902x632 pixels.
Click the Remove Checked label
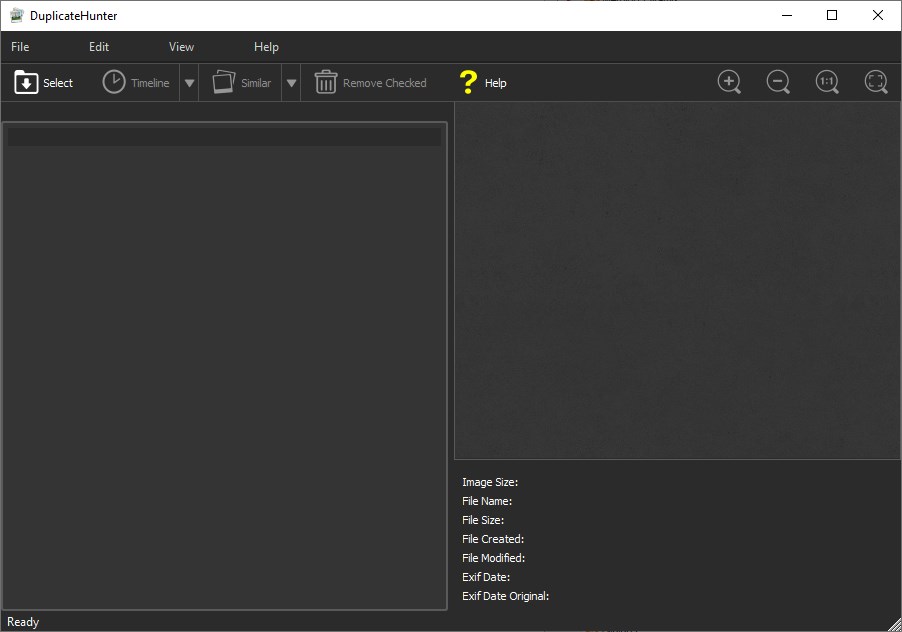point(385,83)
